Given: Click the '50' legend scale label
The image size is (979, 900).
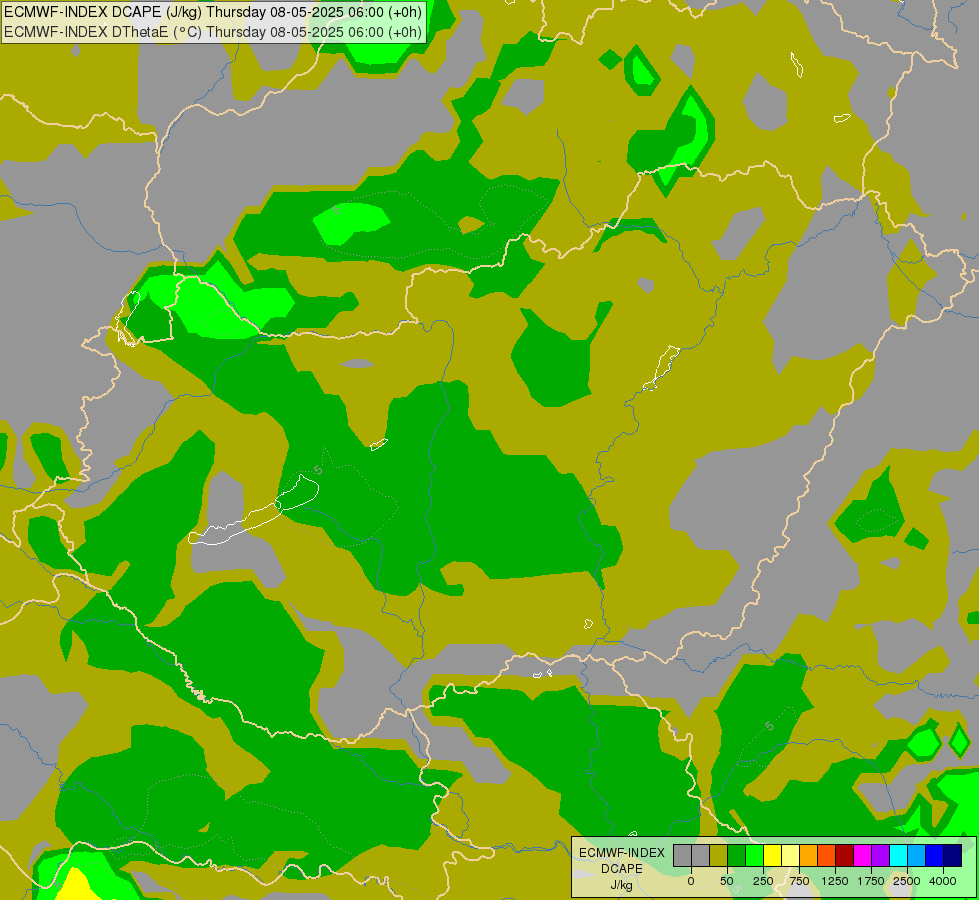Looking at the screenshot, I should point(727,881).
